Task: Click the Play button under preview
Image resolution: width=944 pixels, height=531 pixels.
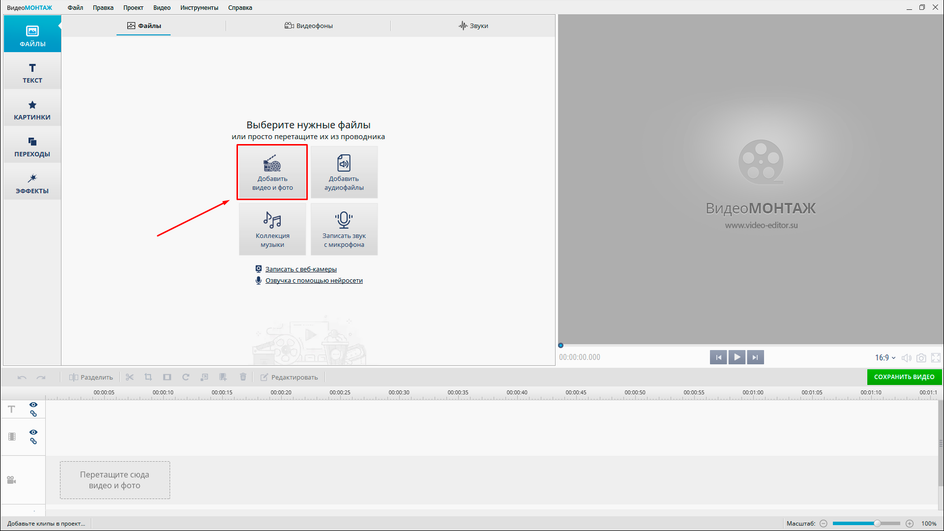Action: [737, 357]
